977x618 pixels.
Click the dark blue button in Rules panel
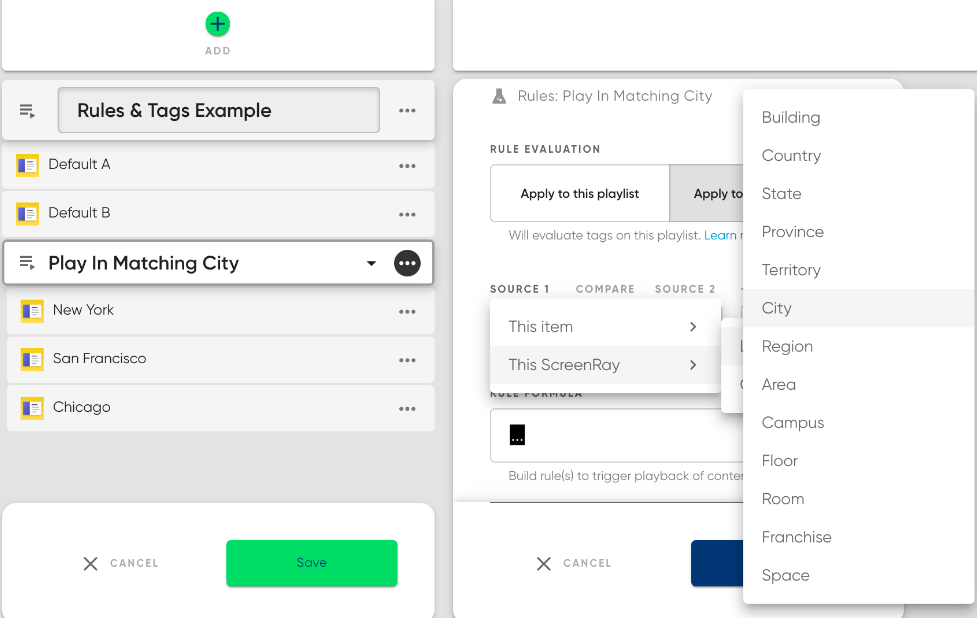[x=717, y=563]
